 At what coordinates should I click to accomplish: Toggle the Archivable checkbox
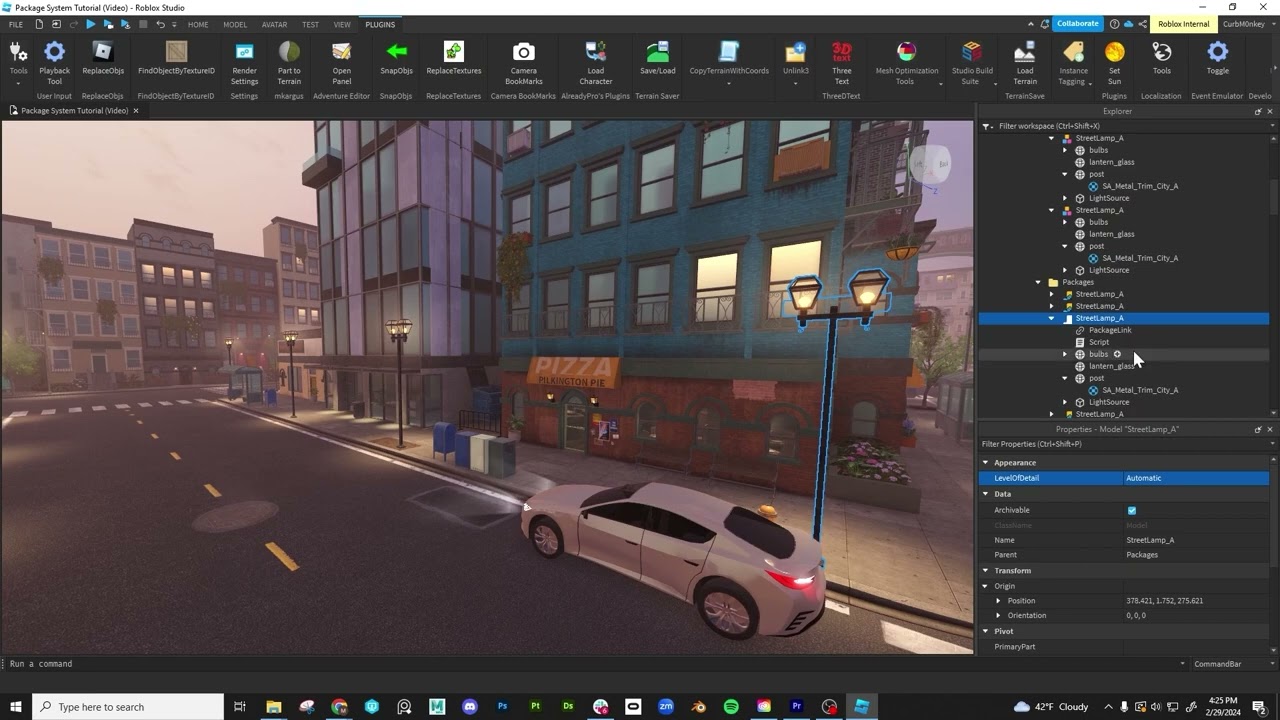(x=1132, y=510)
